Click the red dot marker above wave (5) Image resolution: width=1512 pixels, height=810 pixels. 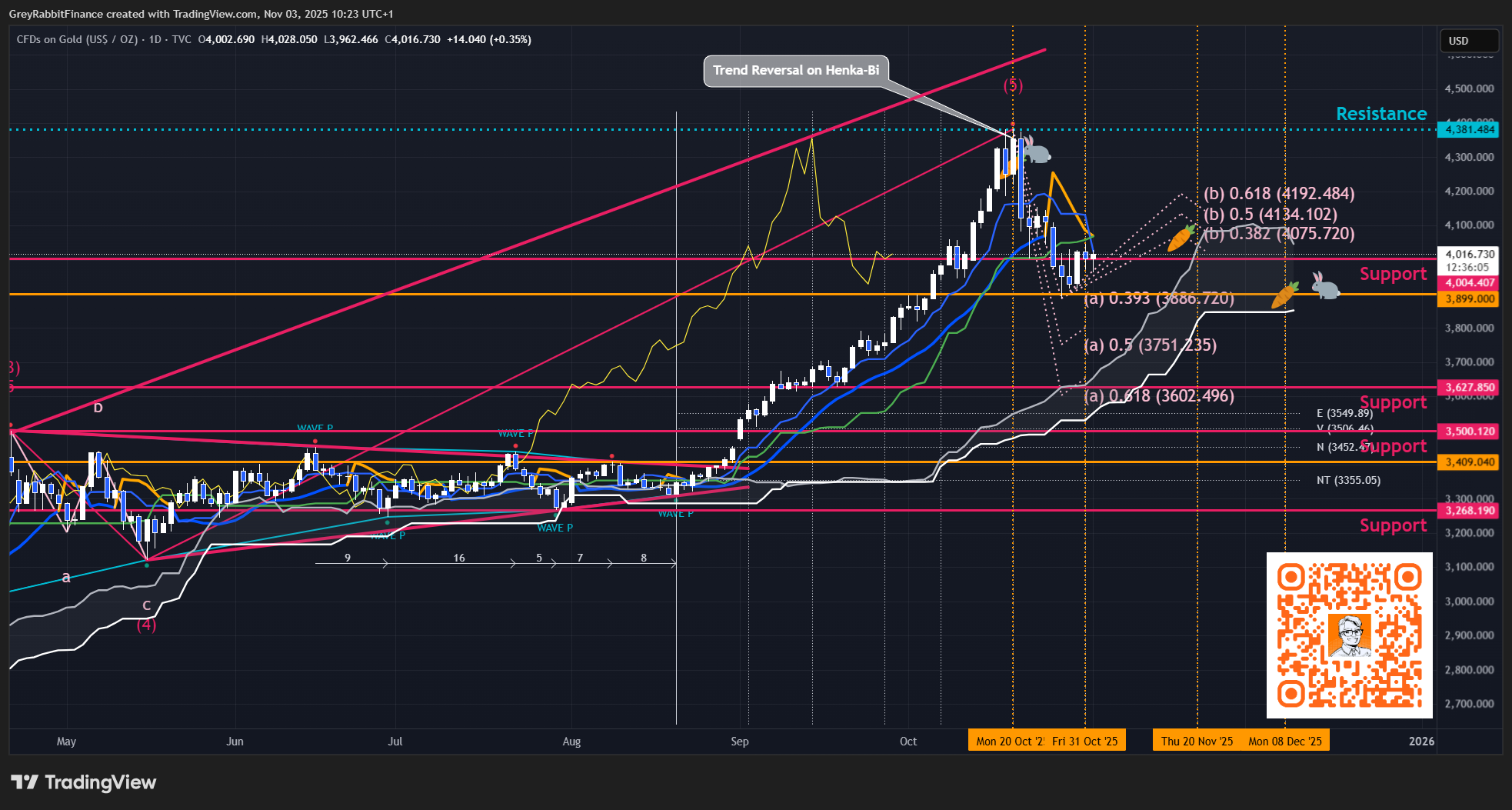click(1012, 122)
